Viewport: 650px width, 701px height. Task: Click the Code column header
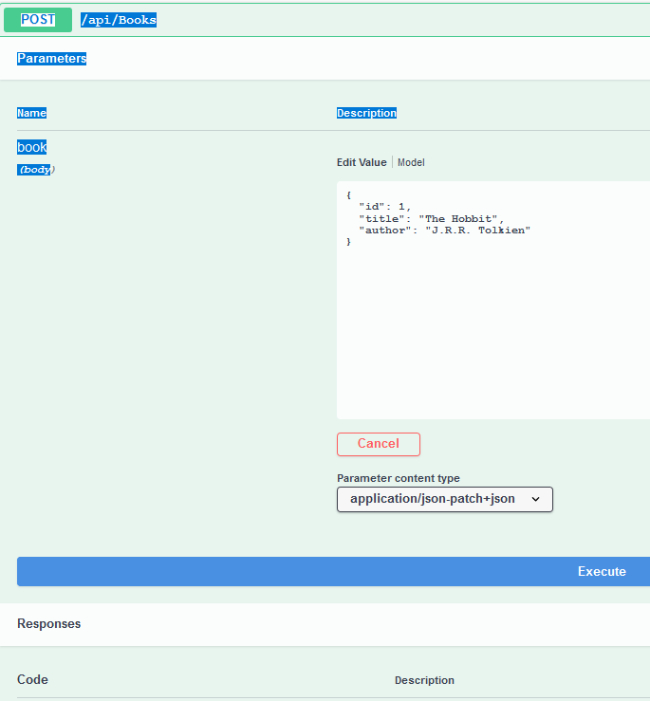(x=32, y=680)
